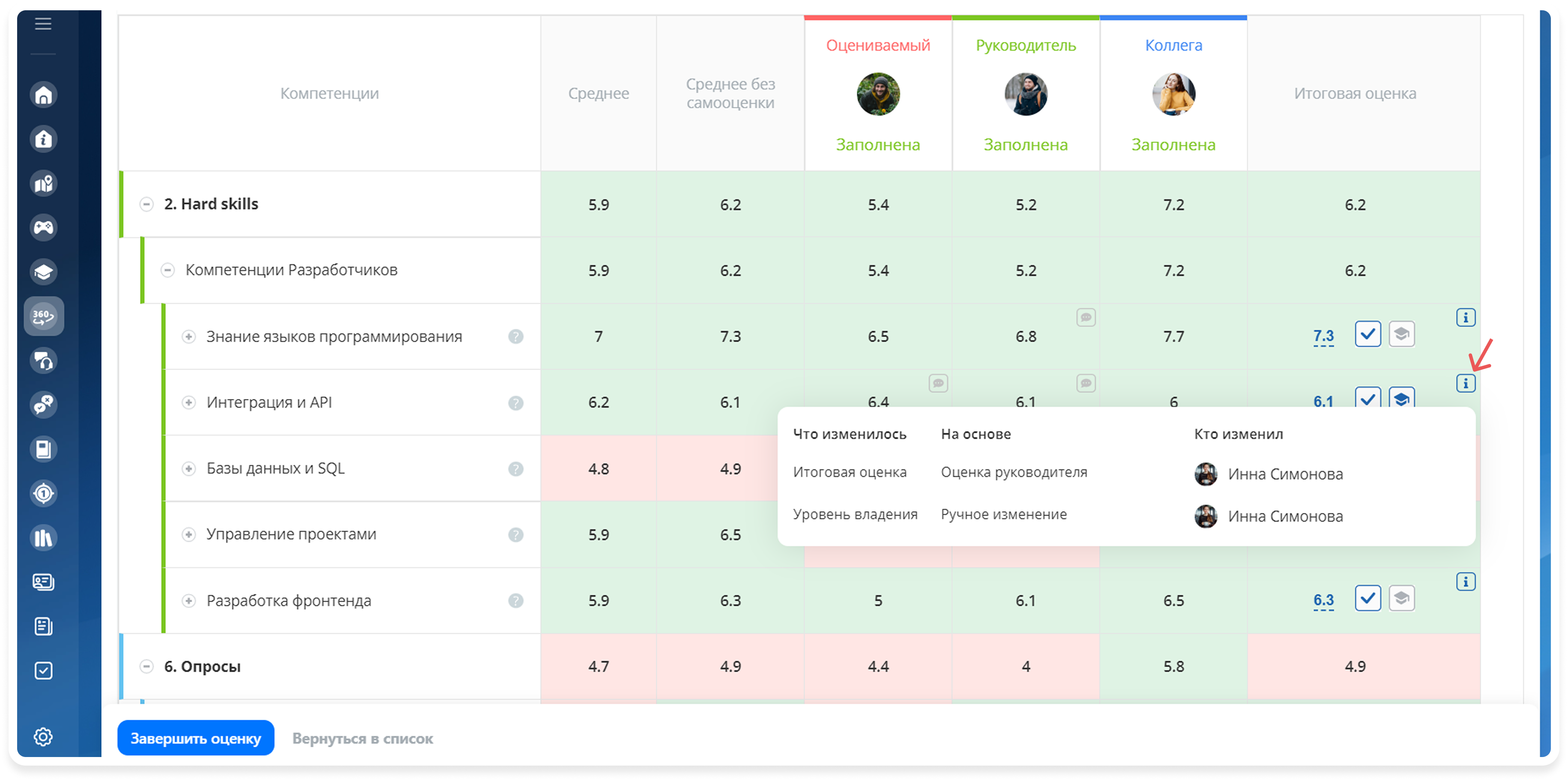Open settings gear in sidebar
Screen dimensions: 1568x781
click(43, 736)
